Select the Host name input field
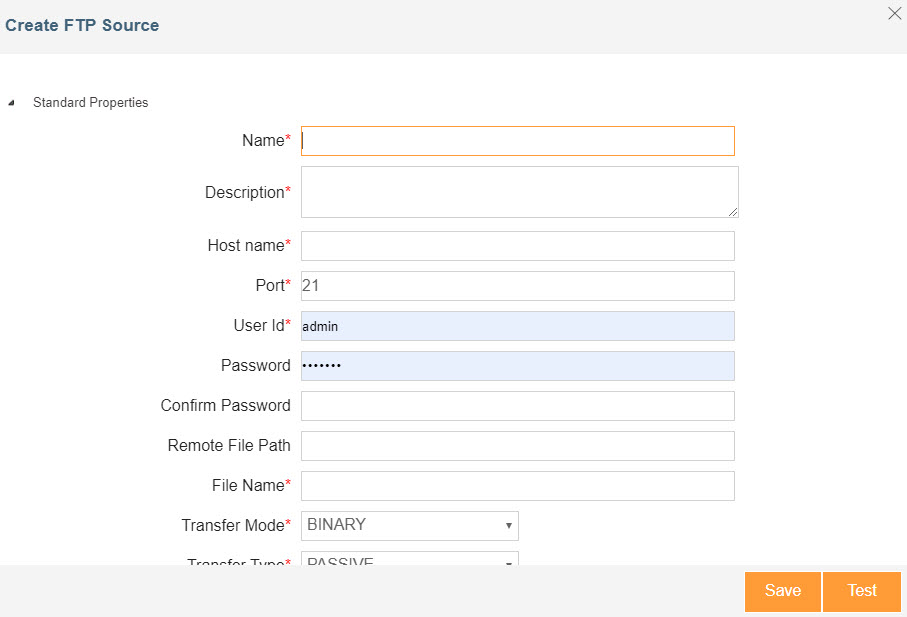Image resolution: width=907 pixels, height=617 pixels. 517,246
